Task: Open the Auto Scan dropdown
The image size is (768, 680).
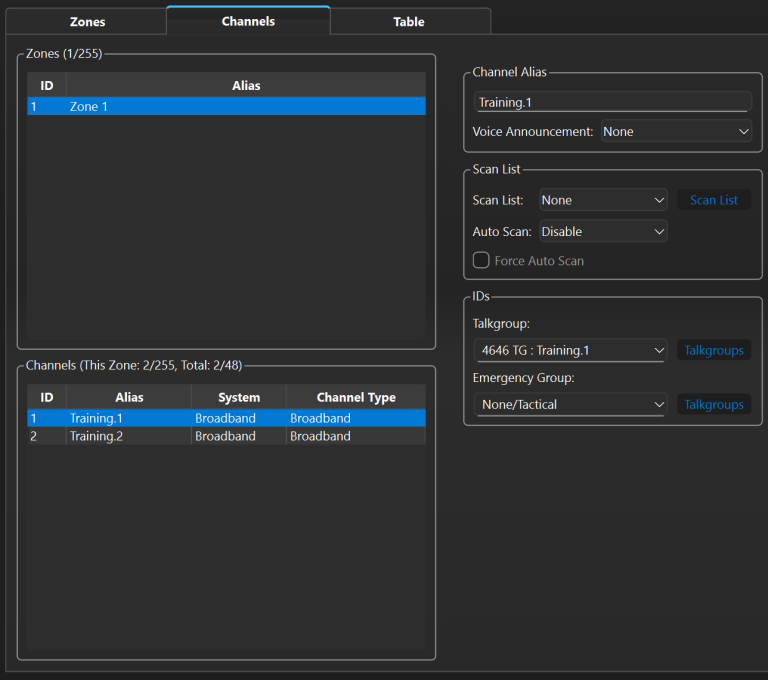Action: tap(602, 231)
